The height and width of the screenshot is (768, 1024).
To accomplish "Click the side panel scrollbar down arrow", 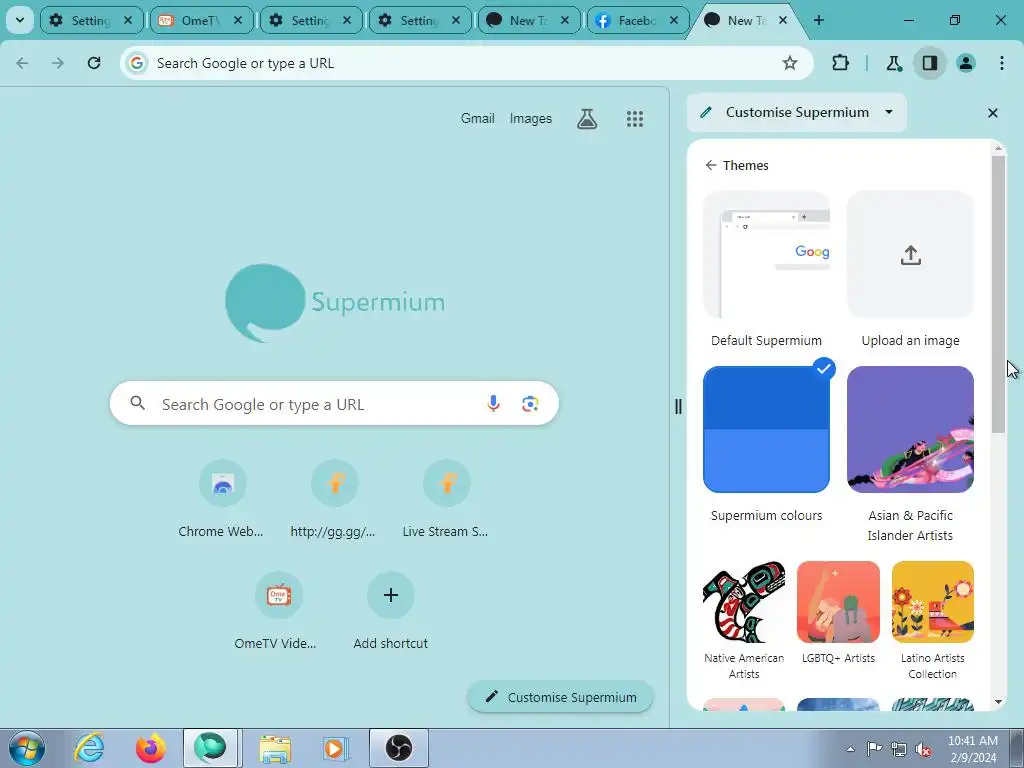I will (x=998, y=702).
